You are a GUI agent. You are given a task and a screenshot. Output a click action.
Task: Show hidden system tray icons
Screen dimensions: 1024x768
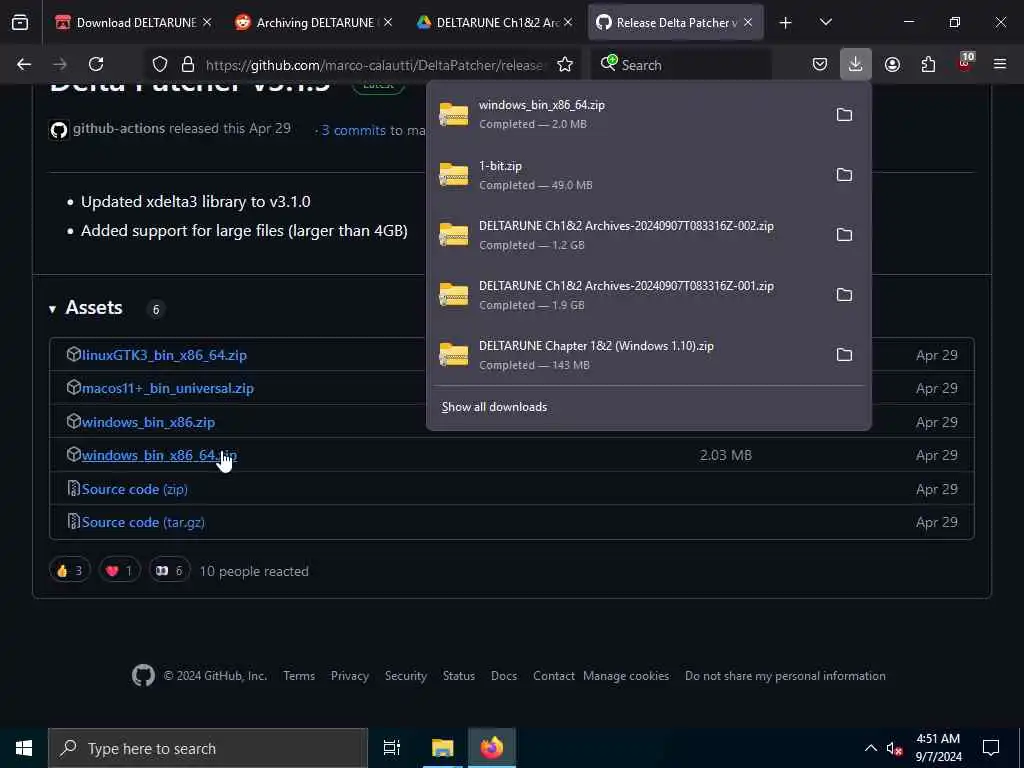click(x=871, y=748)
